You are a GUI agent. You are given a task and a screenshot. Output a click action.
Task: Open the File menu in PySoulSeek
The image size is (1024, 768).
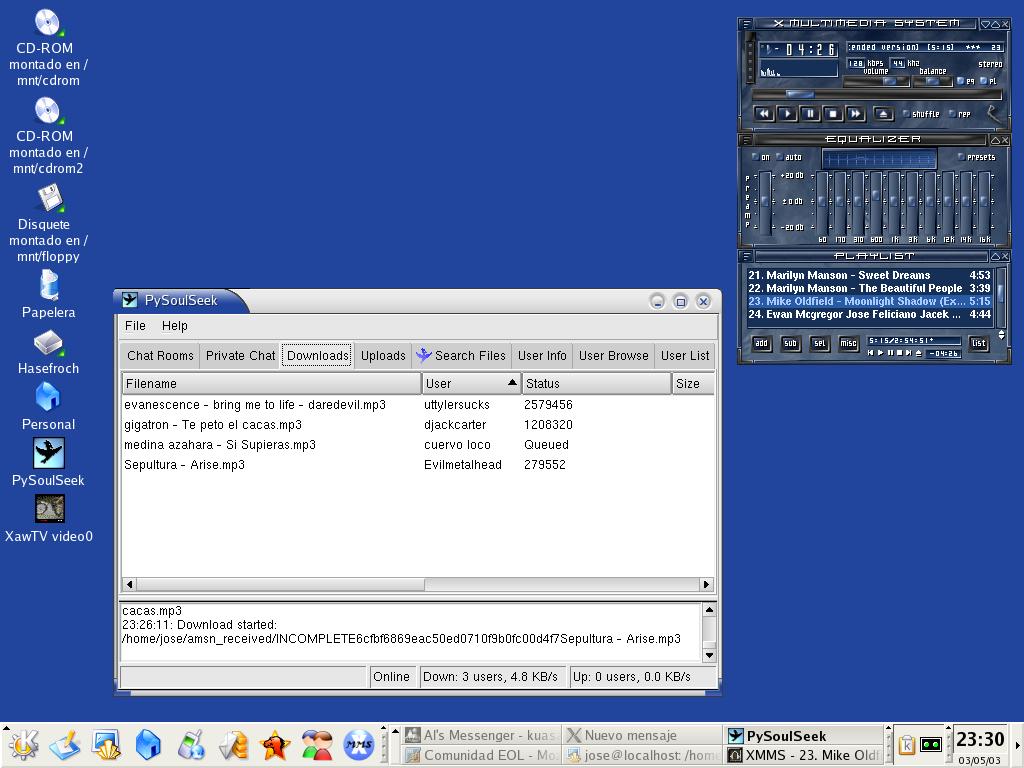135,326
